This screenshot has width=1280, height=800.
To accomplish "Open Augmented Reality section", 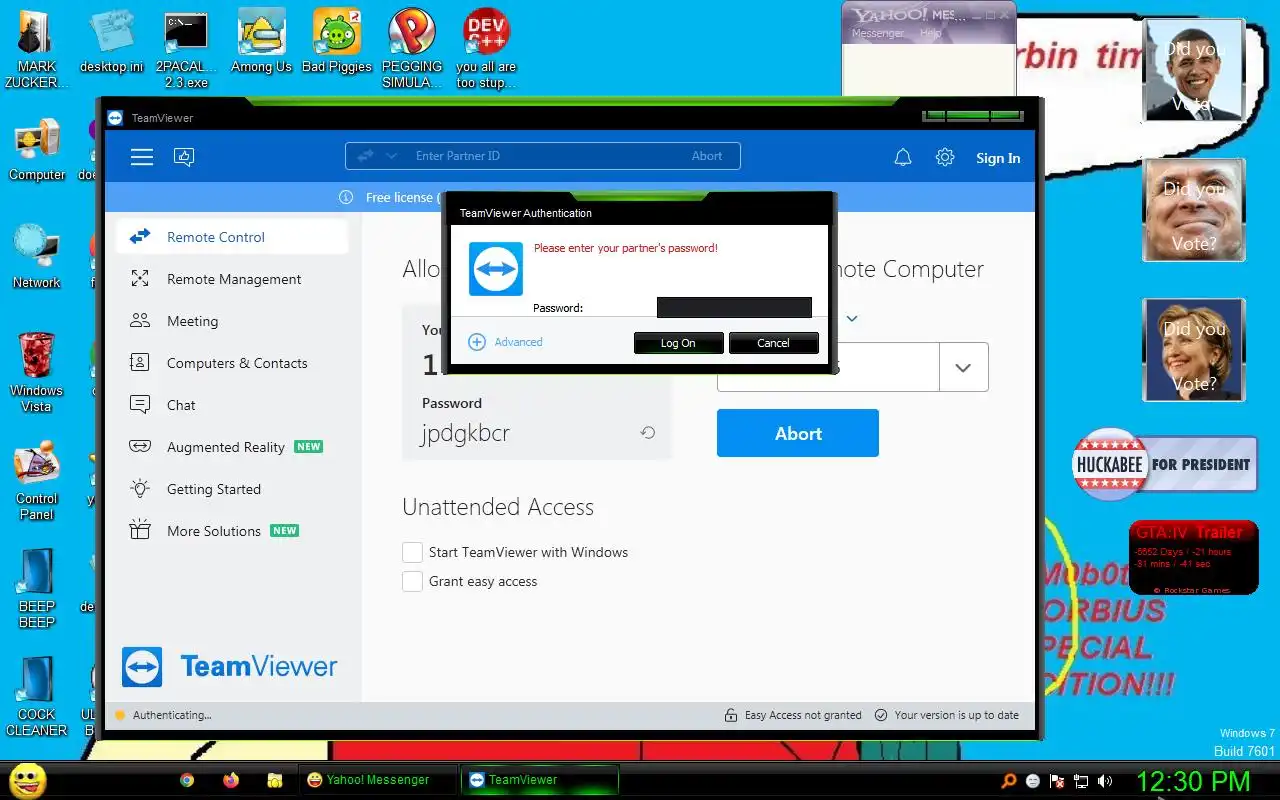I will [x=232, y=447].
